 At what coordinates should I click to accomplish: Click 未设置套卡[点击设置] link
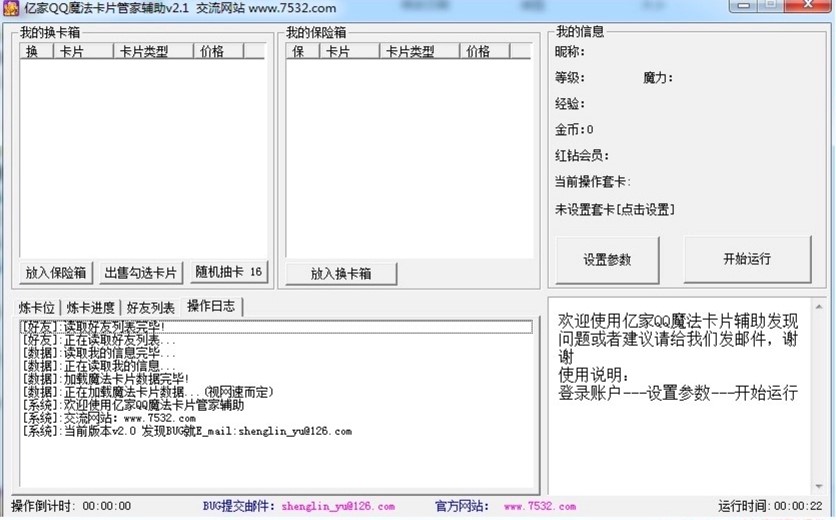coord(615,210)
